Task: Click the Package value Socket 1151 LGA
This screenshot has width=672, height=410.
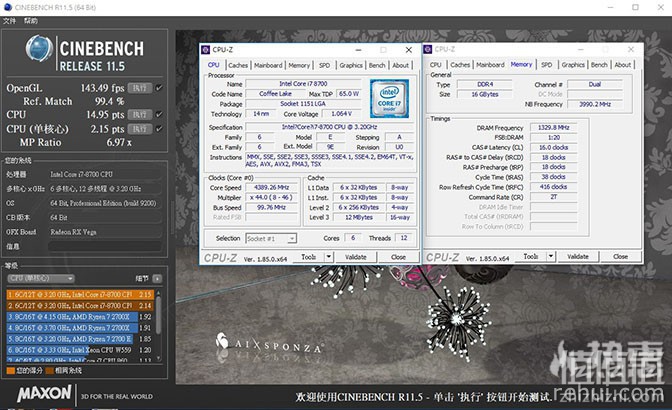Action: 303,104
